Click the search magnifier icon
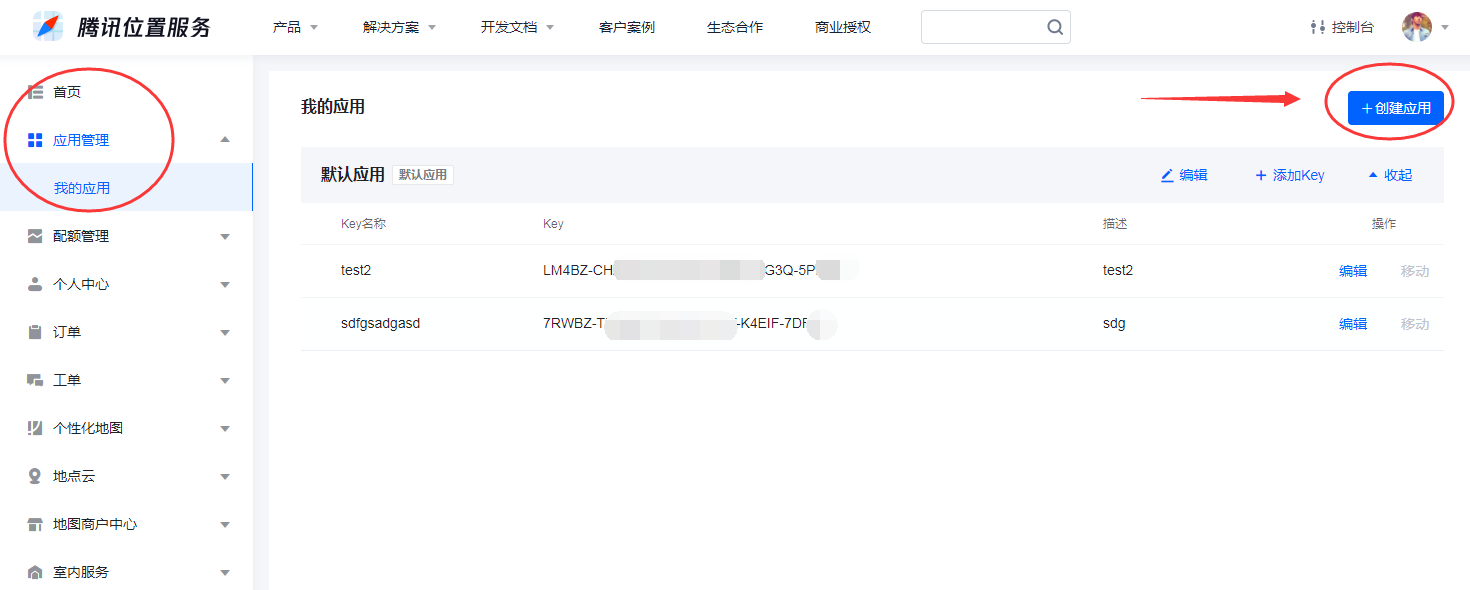This screenshot has height=590, width=1470. point(1055,27)
